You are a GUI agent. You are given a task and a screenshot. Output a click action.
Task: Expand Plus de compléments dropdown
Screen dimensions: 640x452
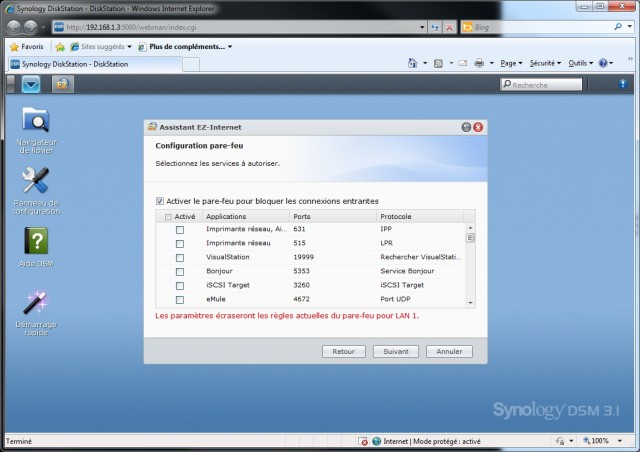coord(230,47)
